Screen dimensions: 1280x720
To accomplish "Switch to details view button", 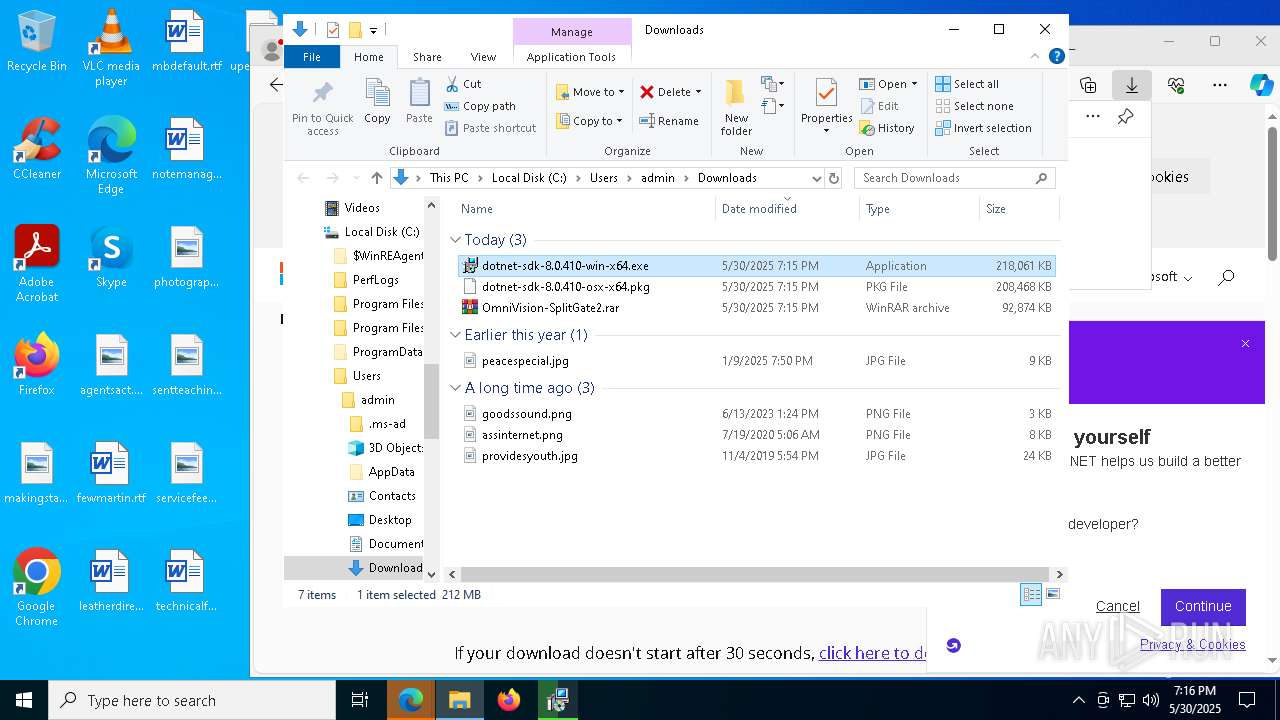I will (1031, 594).
